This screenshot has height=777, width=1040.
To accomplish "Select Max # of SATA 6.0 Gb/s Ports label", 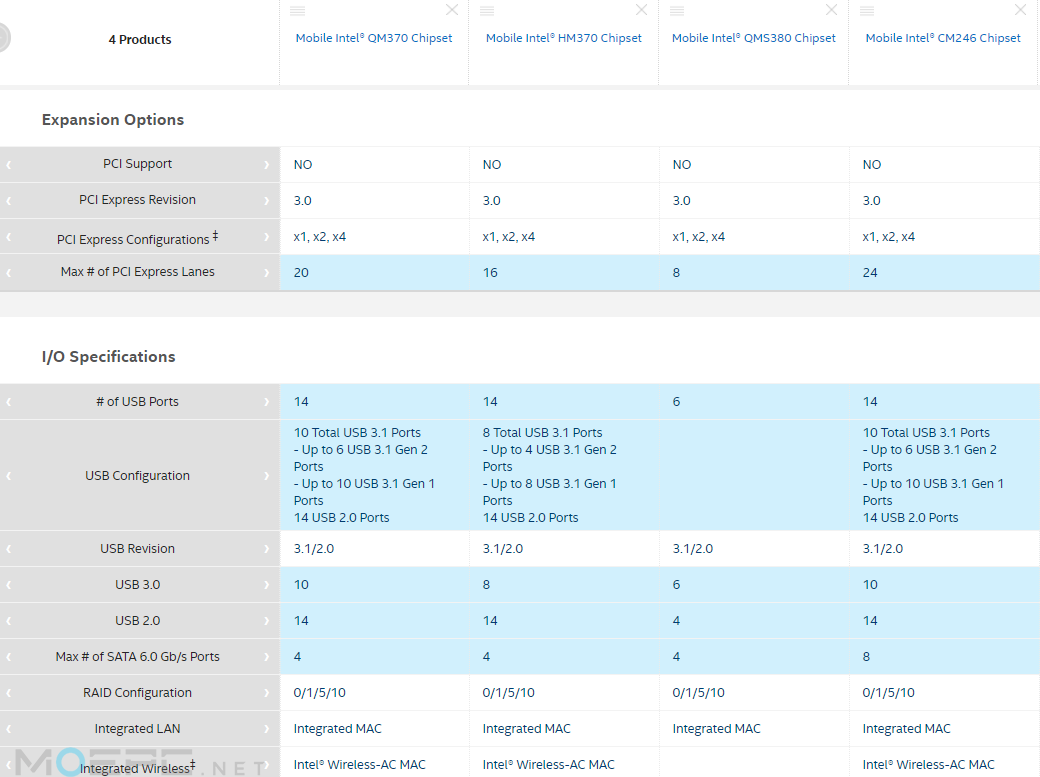I will click(x=137, y=656).
